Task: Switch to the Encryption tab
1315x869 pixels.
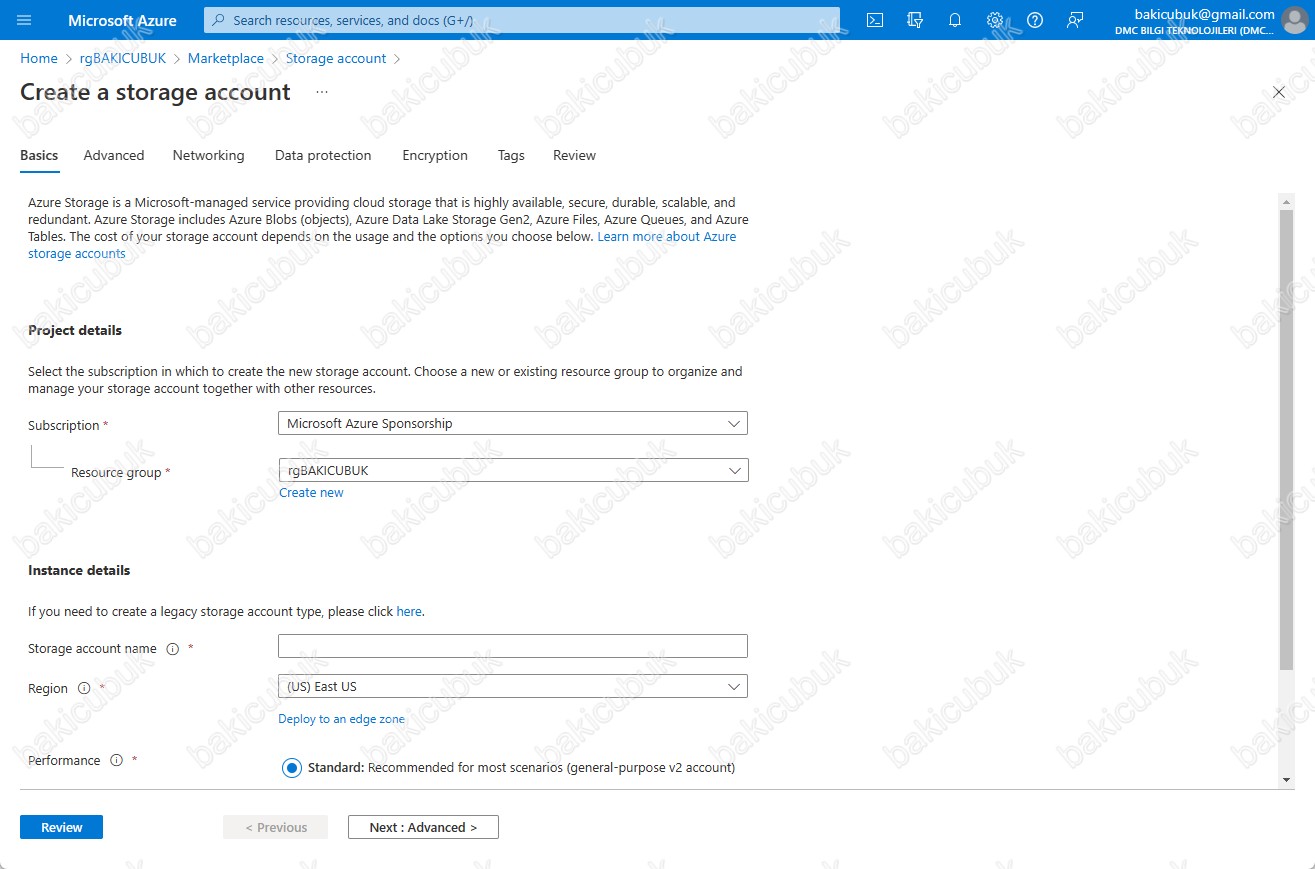Action: click(x=435, y=155)
